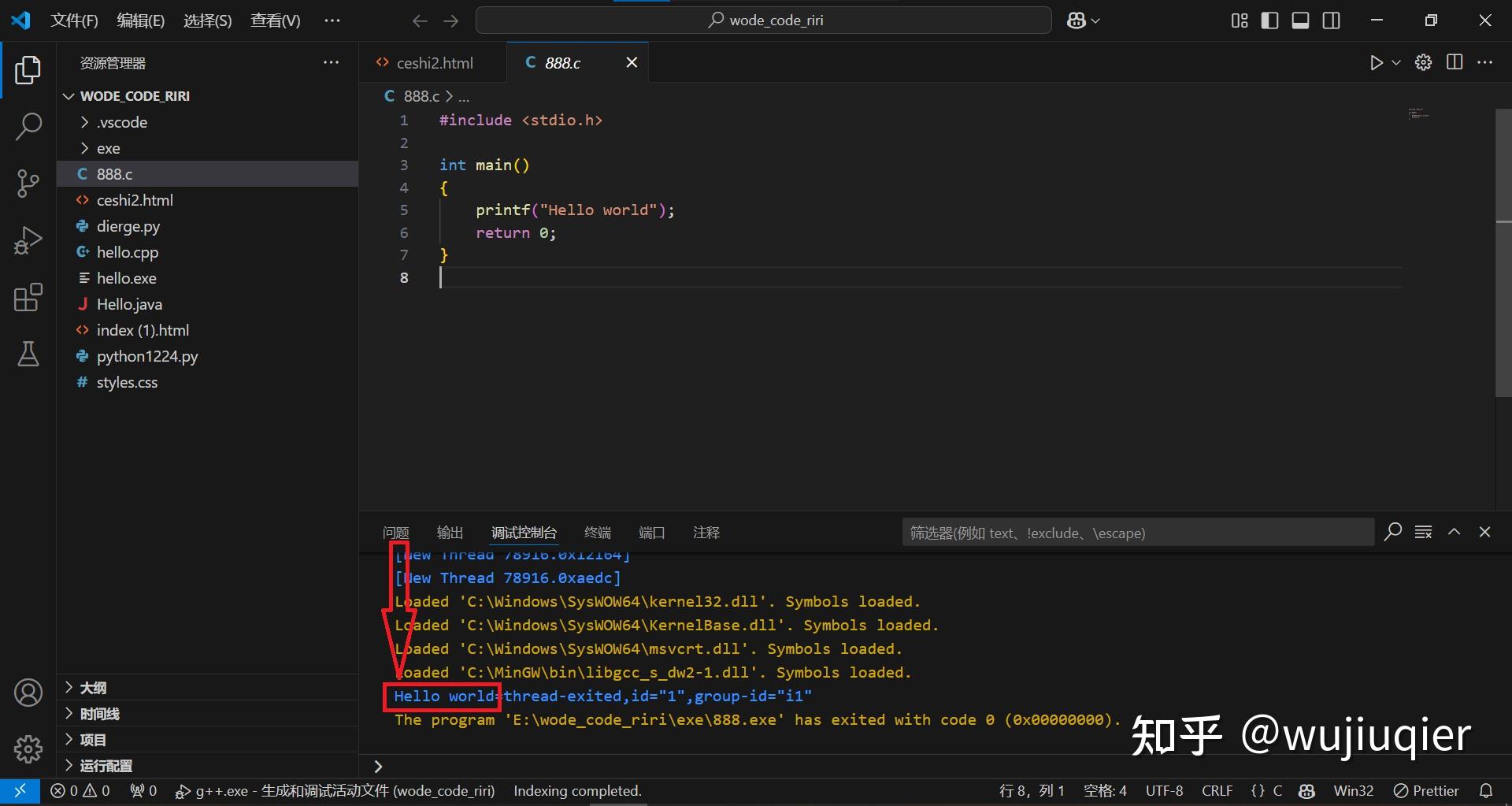
Task: Click the debug console filter input
Action: [x=1138, y=533]
